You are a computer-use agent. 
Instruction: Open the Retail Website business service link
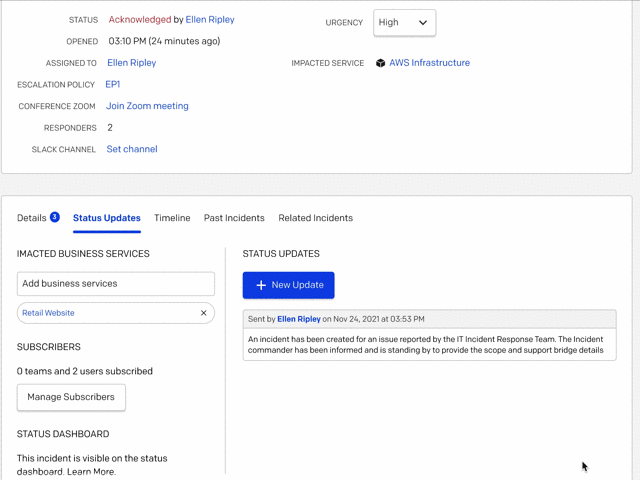[49, 313]
